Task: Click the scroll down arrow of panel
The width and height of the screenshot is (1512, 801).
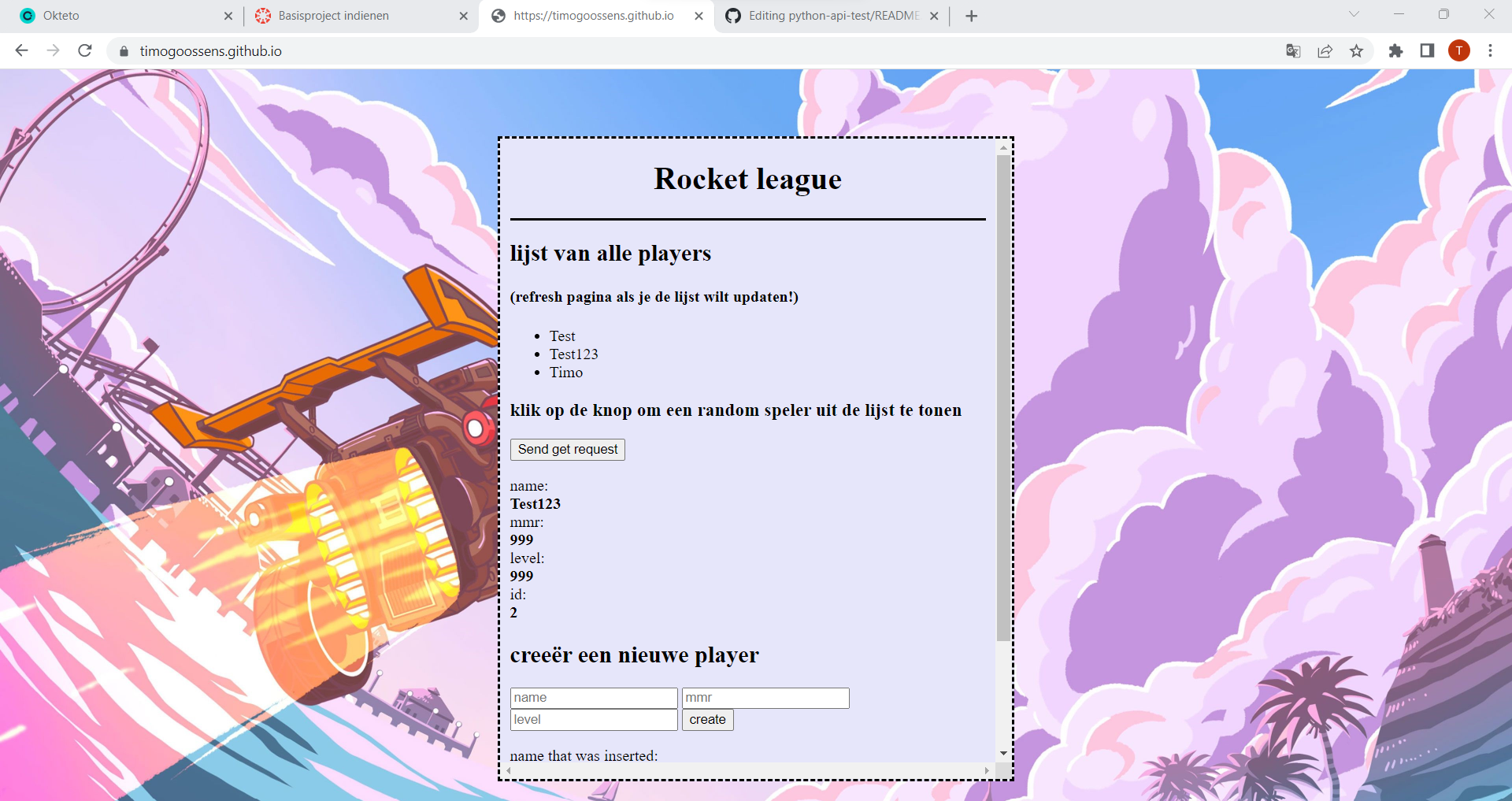Action: [1003, 754]
